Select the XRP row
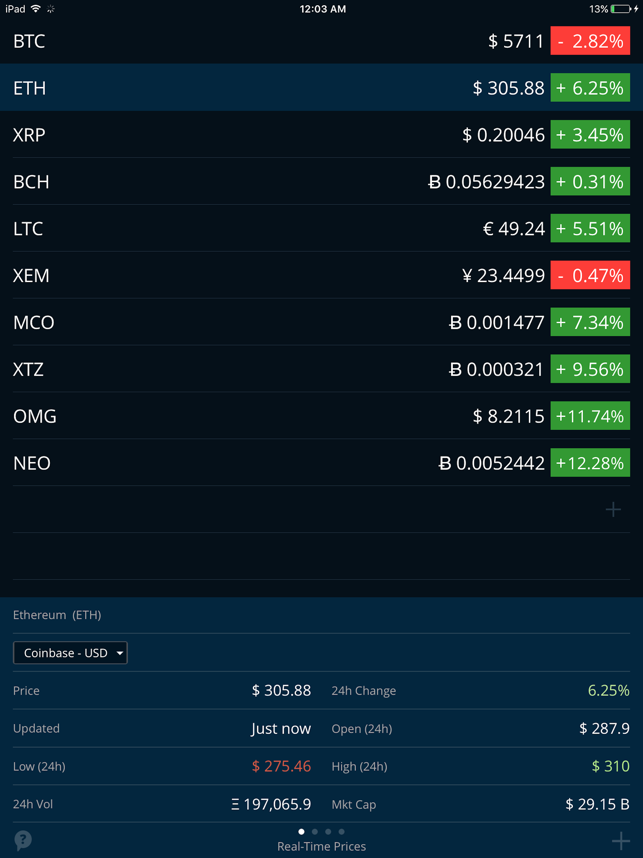Image resolution: width=643 pixels, height=858 pixels. click(321, 135)
